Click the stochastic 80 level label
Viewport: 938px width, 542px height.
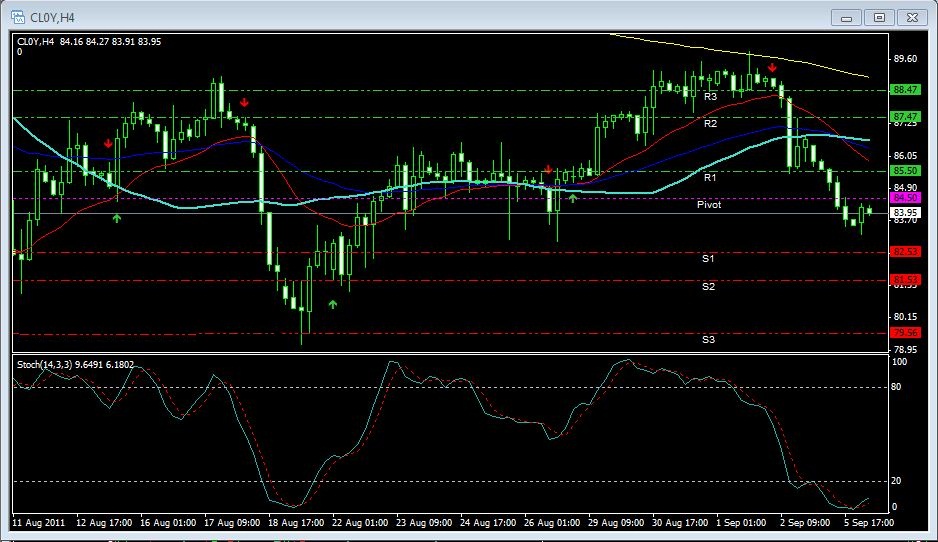896,387
